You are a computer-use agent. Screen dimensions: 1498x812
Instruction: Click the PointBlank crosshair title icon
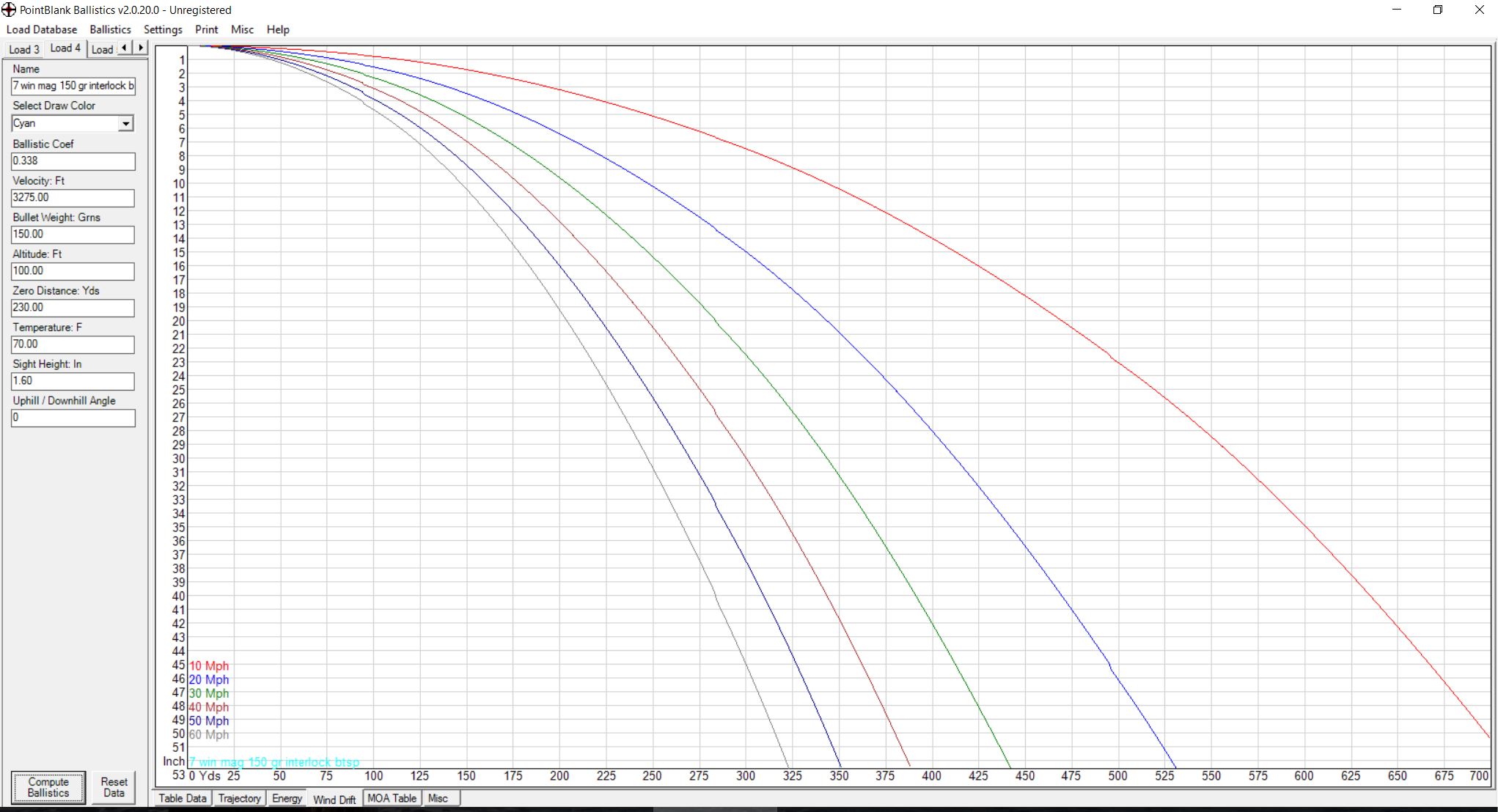(x=9, y=10)
